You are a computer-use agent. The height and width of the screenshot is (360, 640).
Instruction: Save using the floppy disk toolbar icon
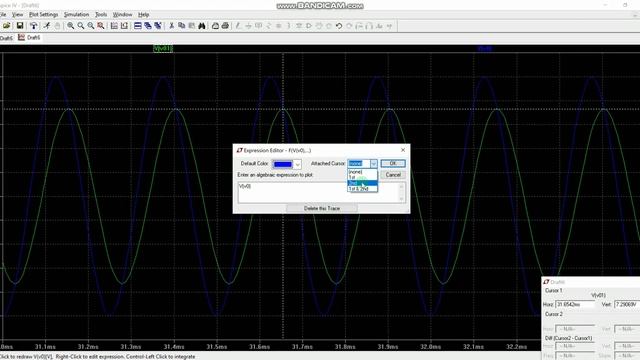point(20,26)
